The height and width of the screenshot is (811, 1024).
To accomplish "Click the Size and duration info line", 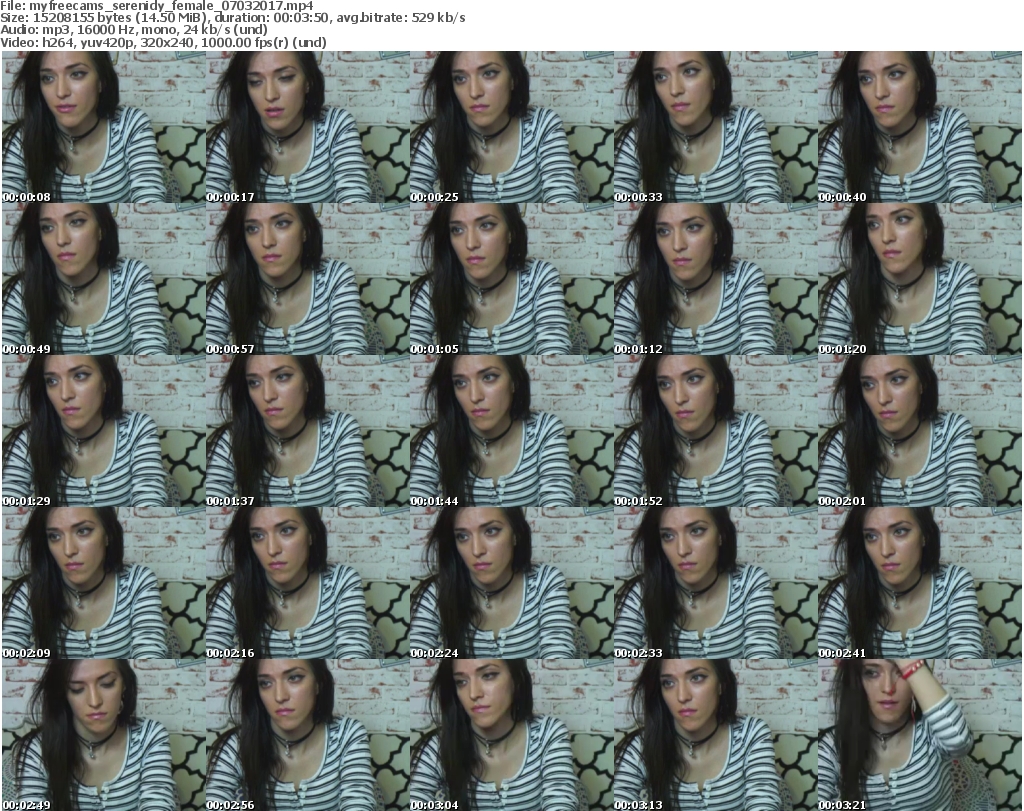I will tap(232, 18).
